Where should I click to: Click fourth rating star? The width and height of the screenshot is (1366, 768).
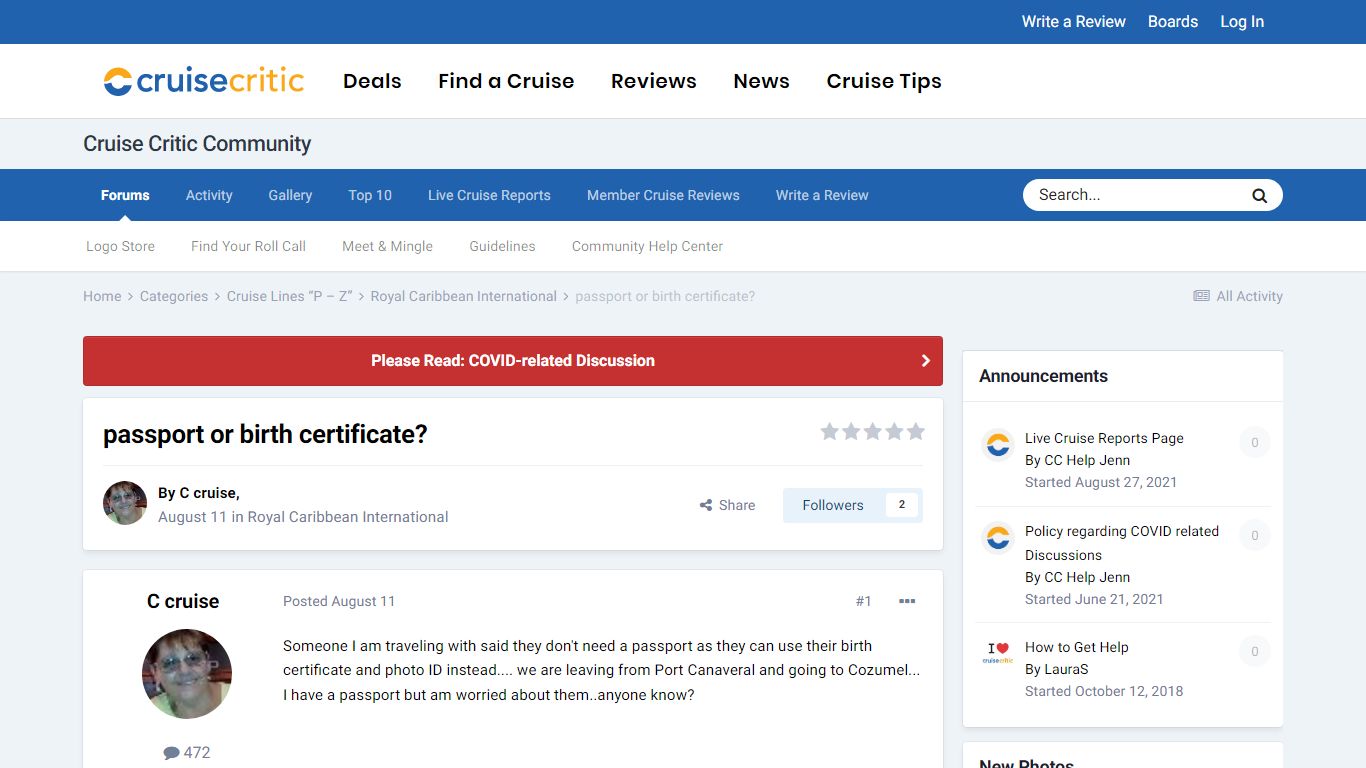pos(894,431)
